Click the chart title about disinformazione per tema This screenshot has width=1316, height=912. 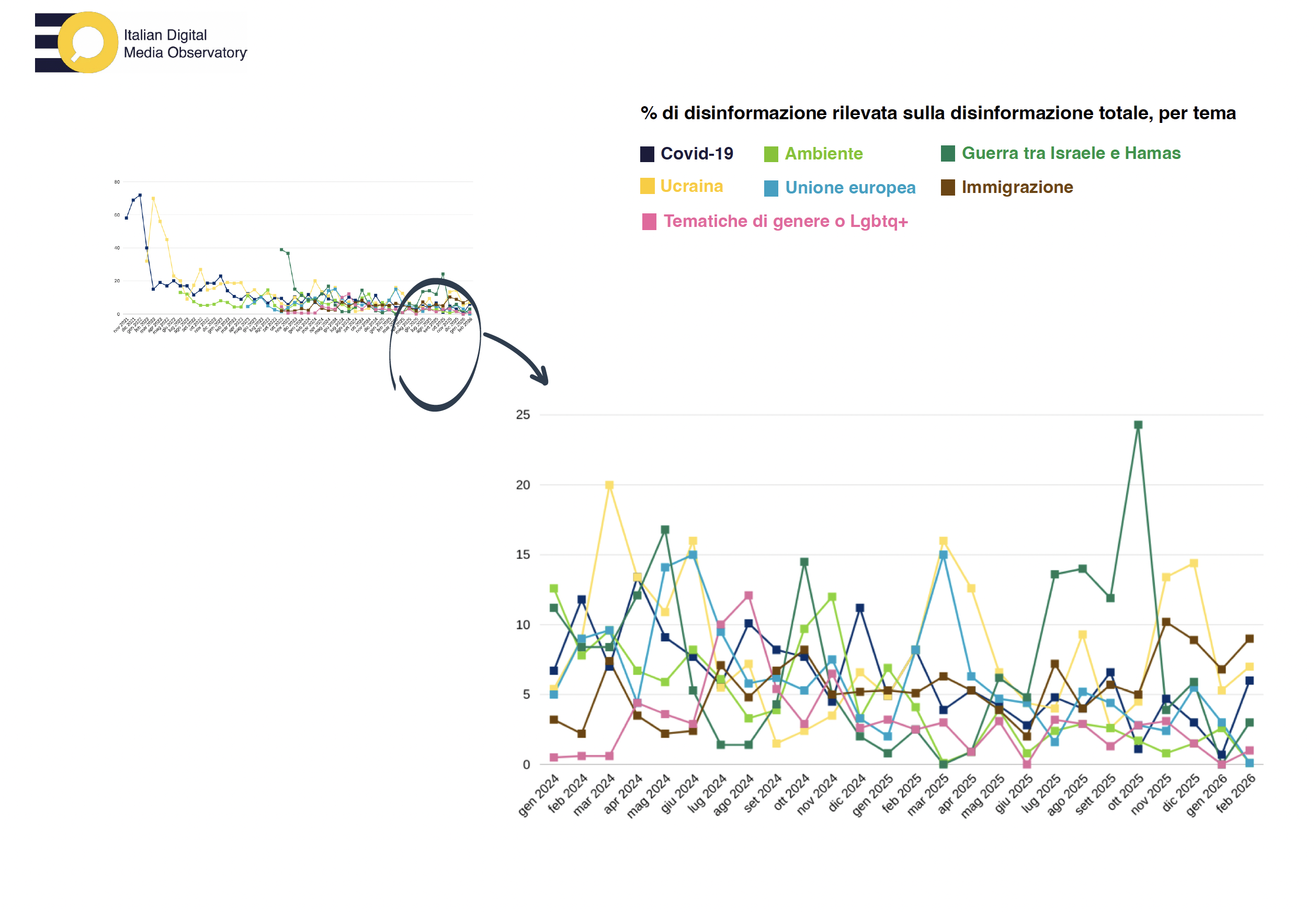click(938, 113)
